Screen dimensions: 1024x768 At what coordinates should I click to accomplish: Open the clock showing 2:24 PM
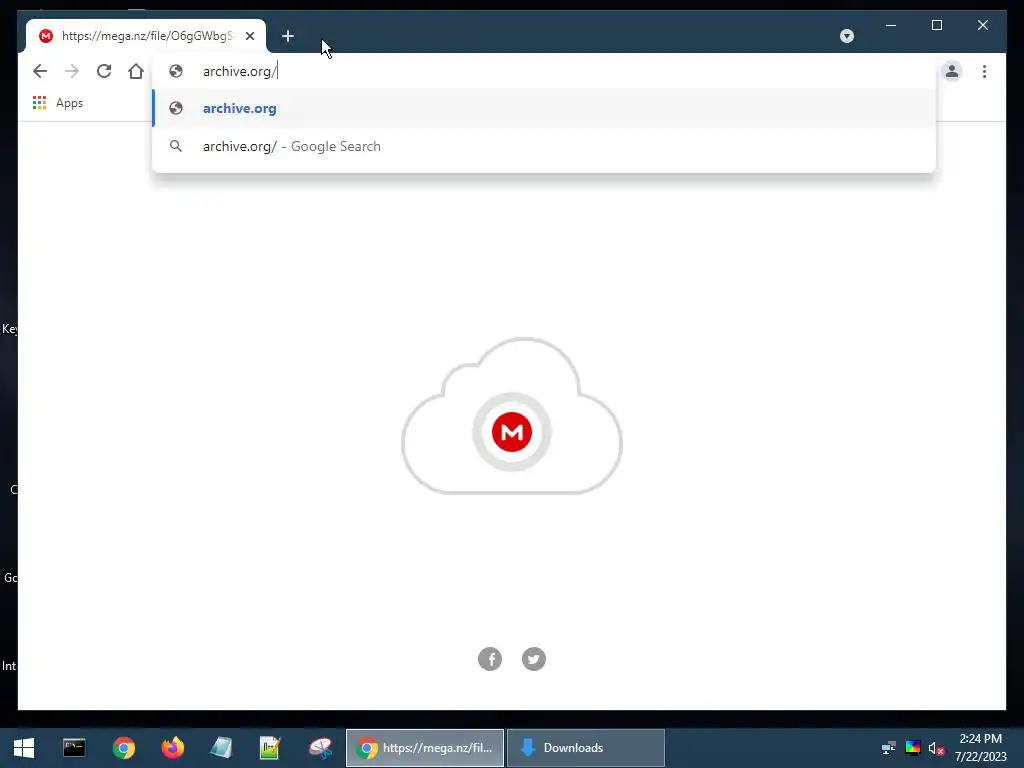pyautogui.click(x=980, y=748)
